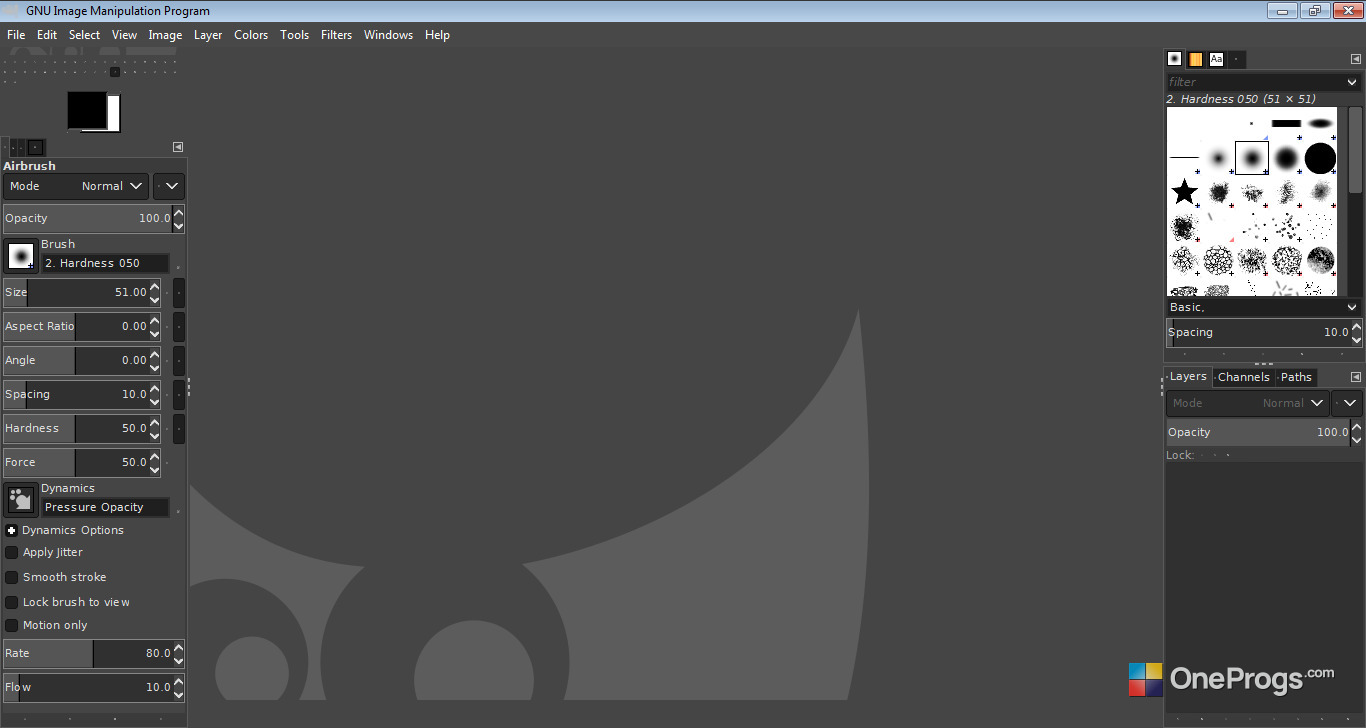Expand the Dynamics Options section
Screen dimensions: 1366x728
click(12, 531)
